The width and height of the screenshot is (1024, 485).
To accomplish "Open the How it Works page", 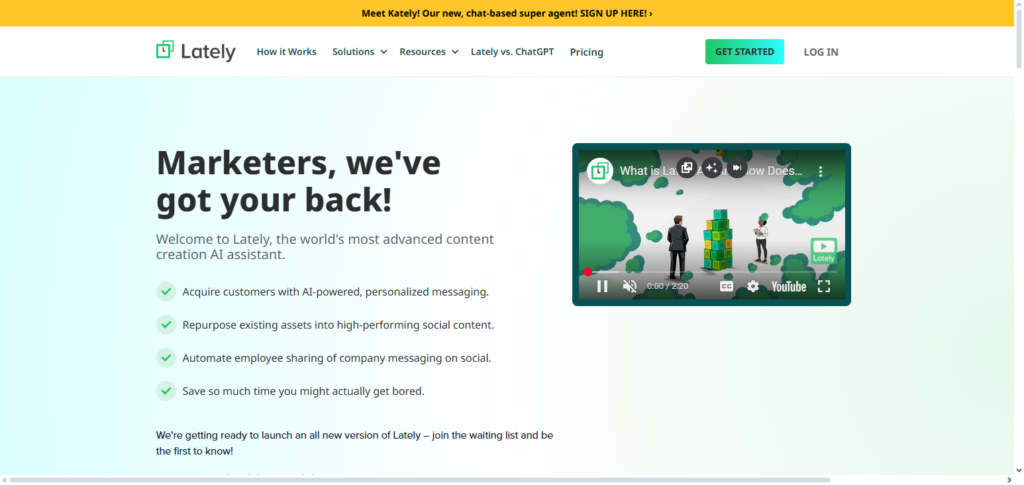I will tap(287, 52).
